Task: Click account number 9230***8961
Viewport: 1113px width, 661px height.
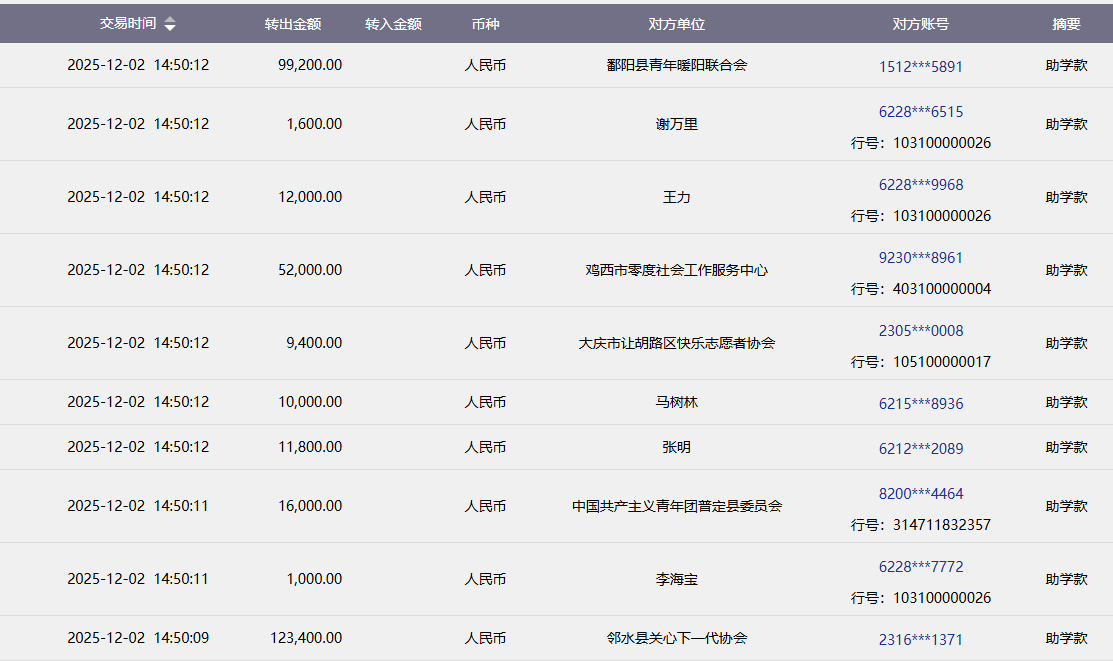Action: click(x=921, y=258)
